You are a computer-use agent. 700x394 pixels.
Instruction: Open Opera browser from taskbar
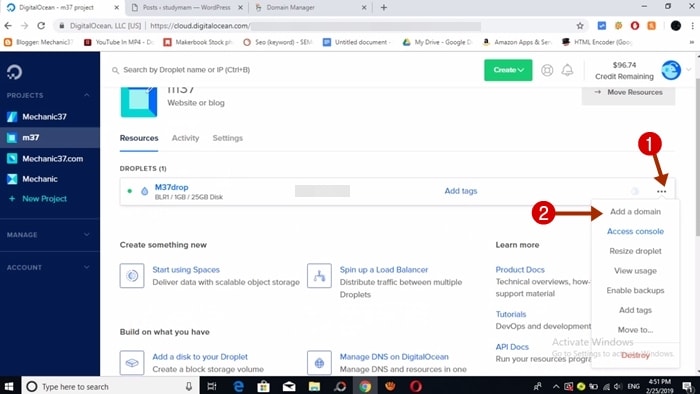click(416, 386)
